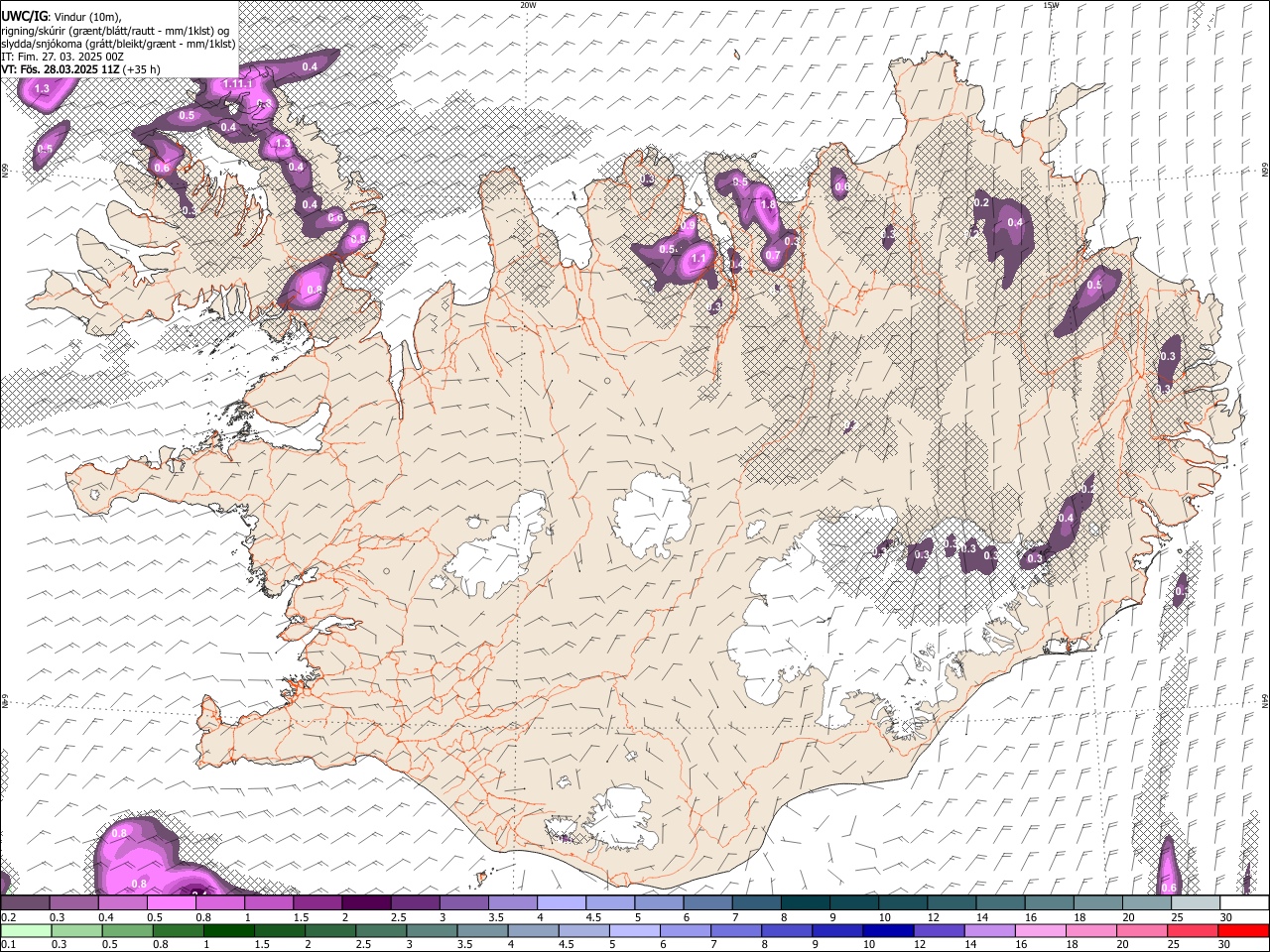
Task: Click lavender bottom swatch between 14 and 16
Action: pyautogui.click(x=990, y=930)
